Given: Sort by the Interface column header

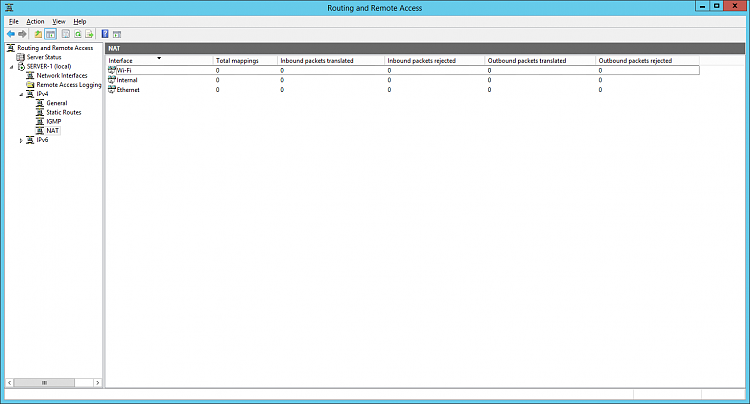Looking at the screenshot, I should [x=159, y=61].
